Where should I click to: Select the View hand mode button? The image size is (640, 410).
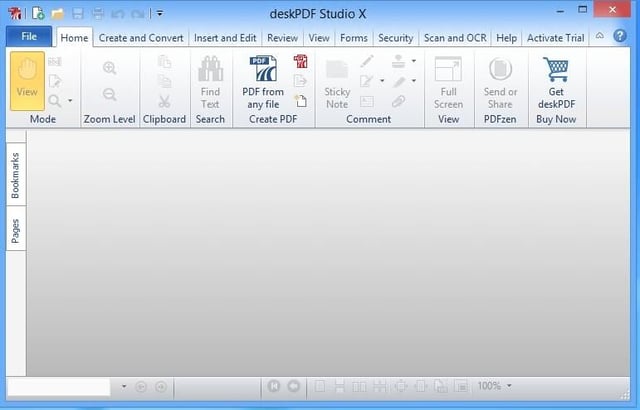pos(27,81)
